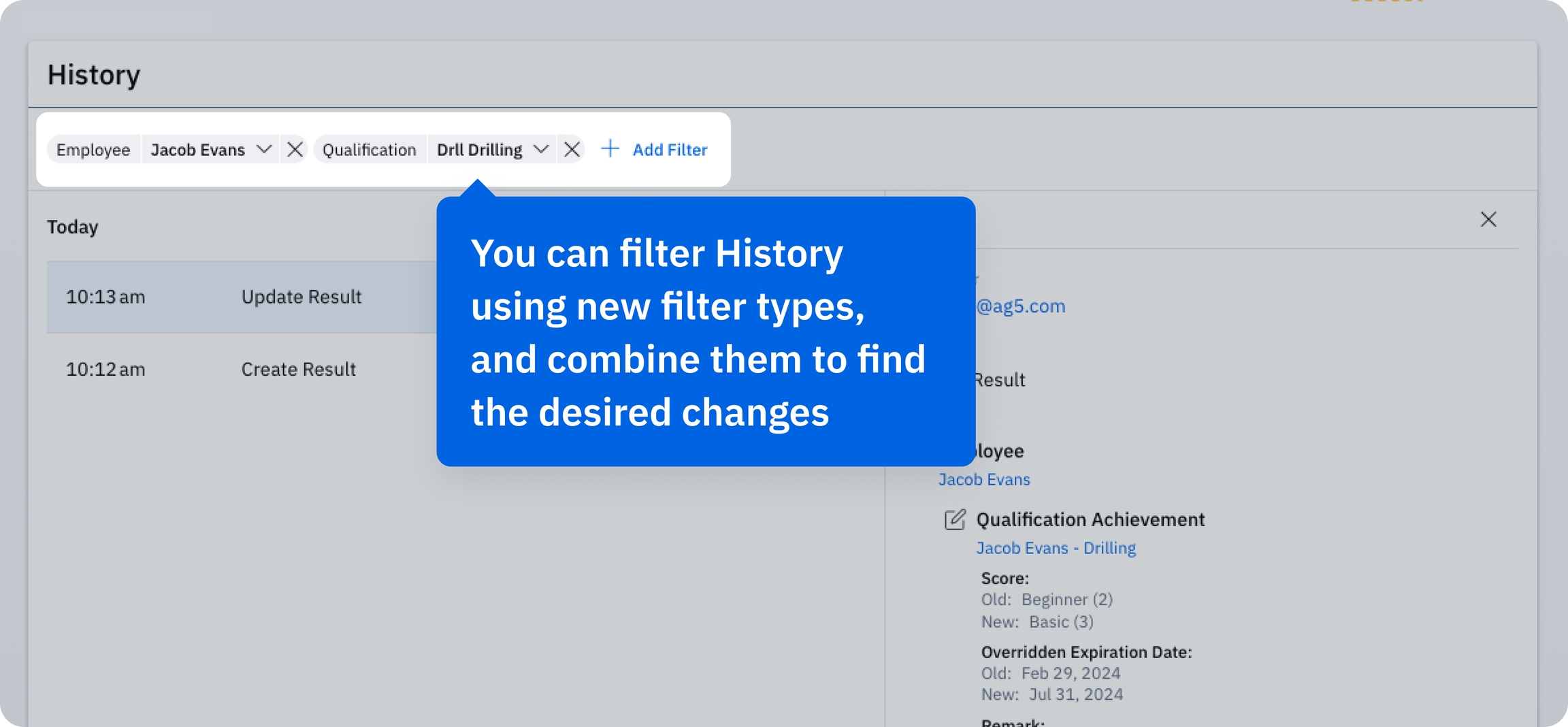Expand the Qualification filter chevron arrow
This screenshot has width=1568, height=727.
541,150
